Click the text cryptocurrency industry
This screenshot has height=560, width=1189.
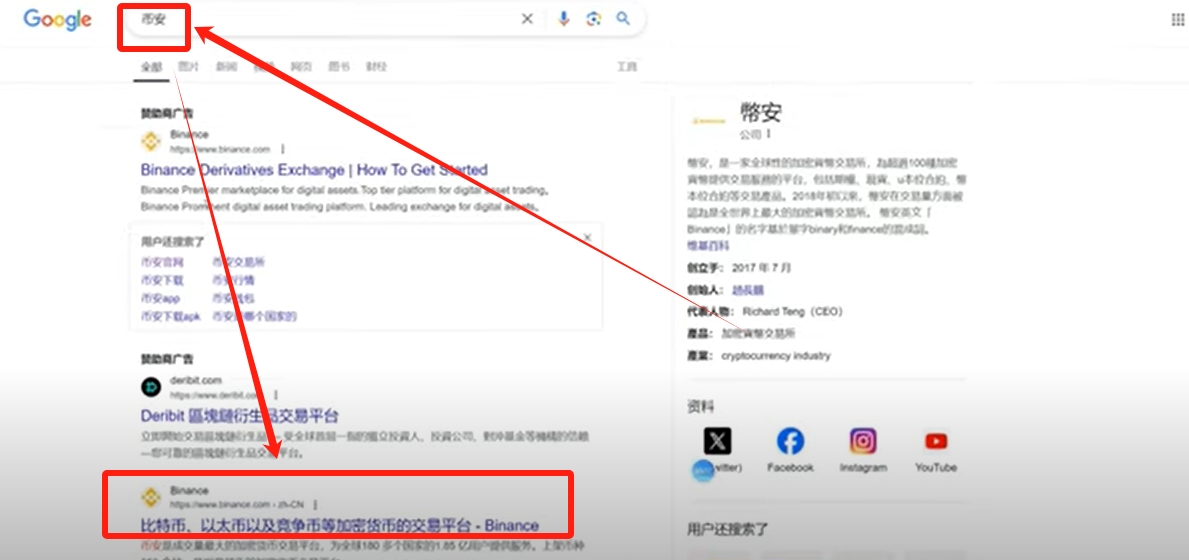coord(776,355)
